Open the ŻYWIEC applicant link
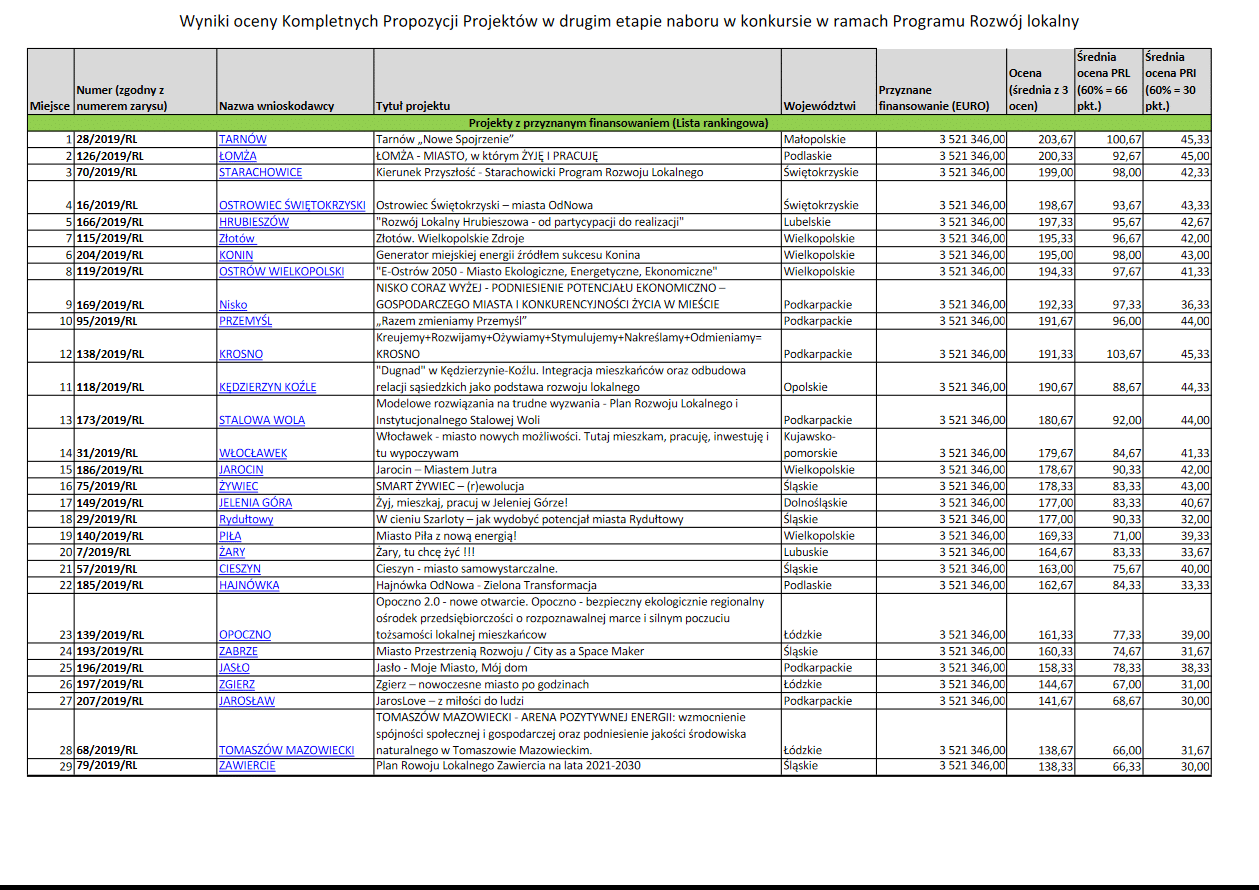 (238, 486)
